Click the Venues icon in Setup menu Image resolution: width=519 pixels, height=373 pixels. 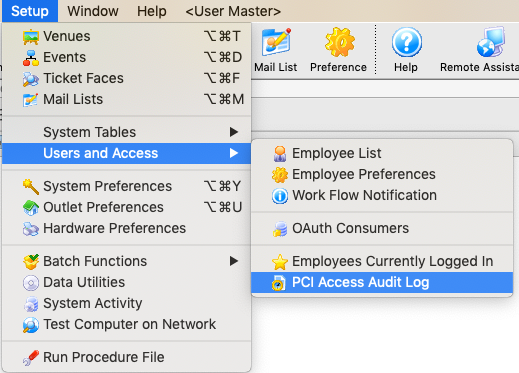31,37
